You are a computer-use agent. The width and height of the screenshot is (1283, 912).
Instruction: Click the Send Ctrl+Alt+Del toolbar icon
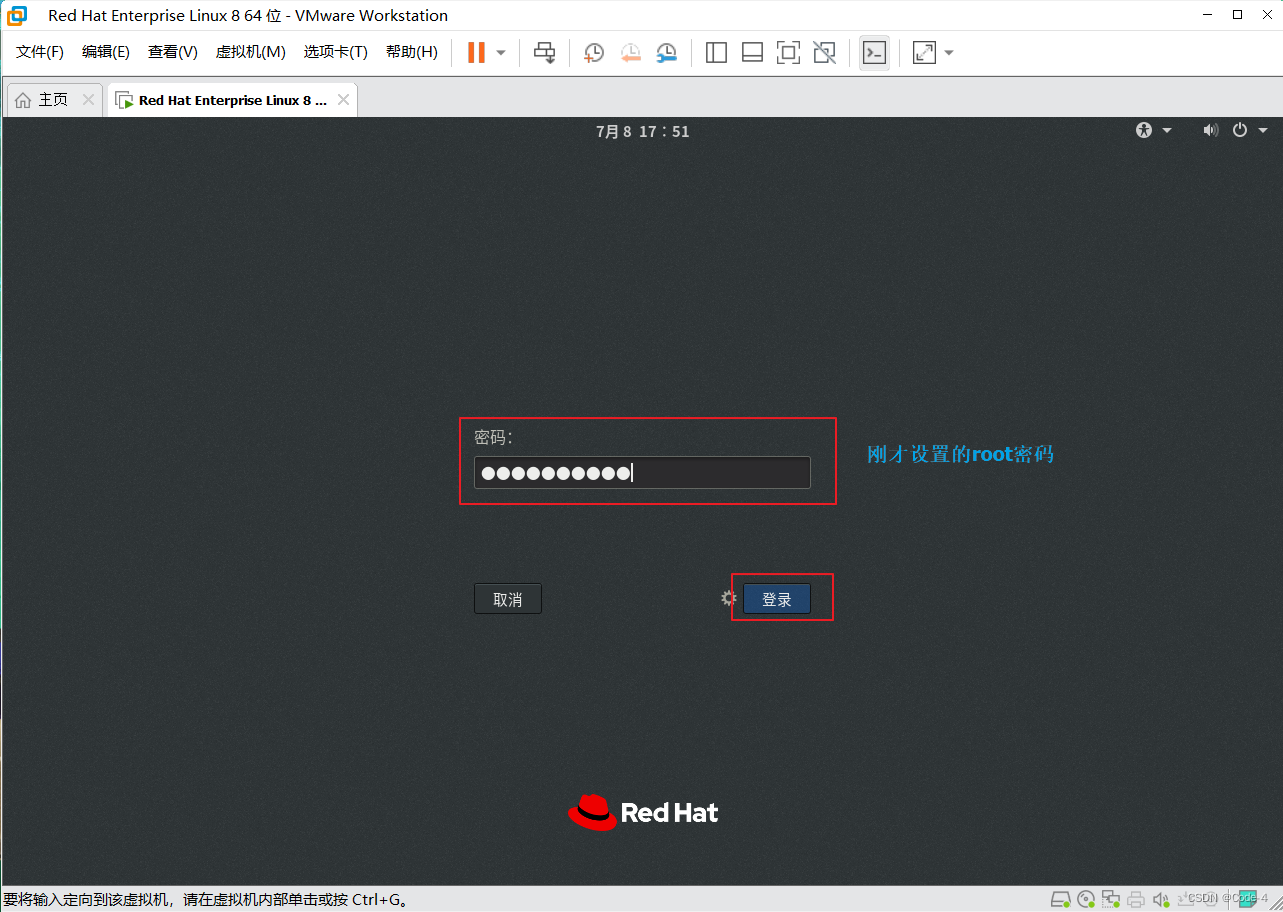pyautogui.click(x=545, y=52)
